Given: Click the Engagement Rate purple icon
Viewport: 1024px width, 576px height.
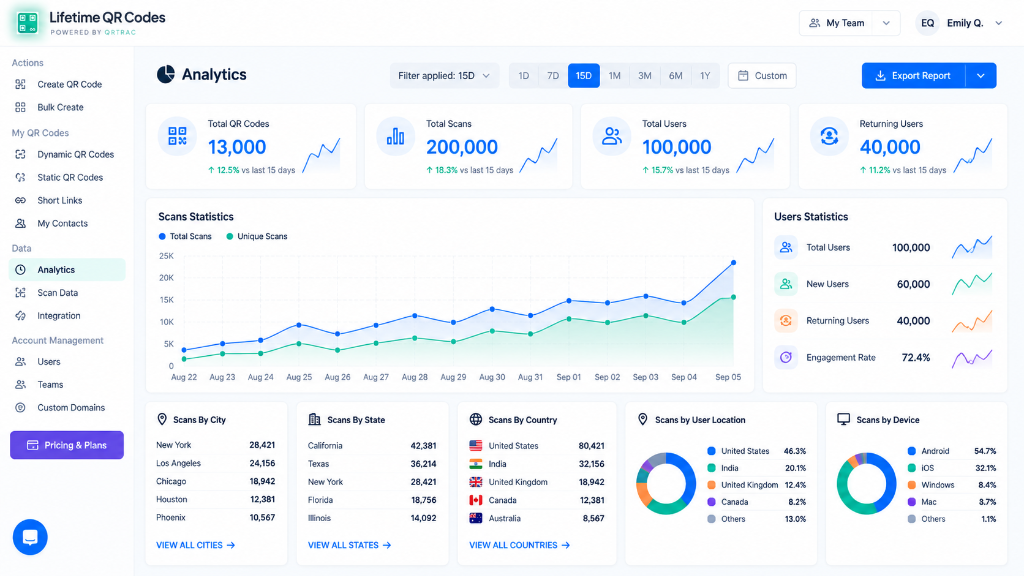Looking at the screenshot, I should [x=786, y=357].
